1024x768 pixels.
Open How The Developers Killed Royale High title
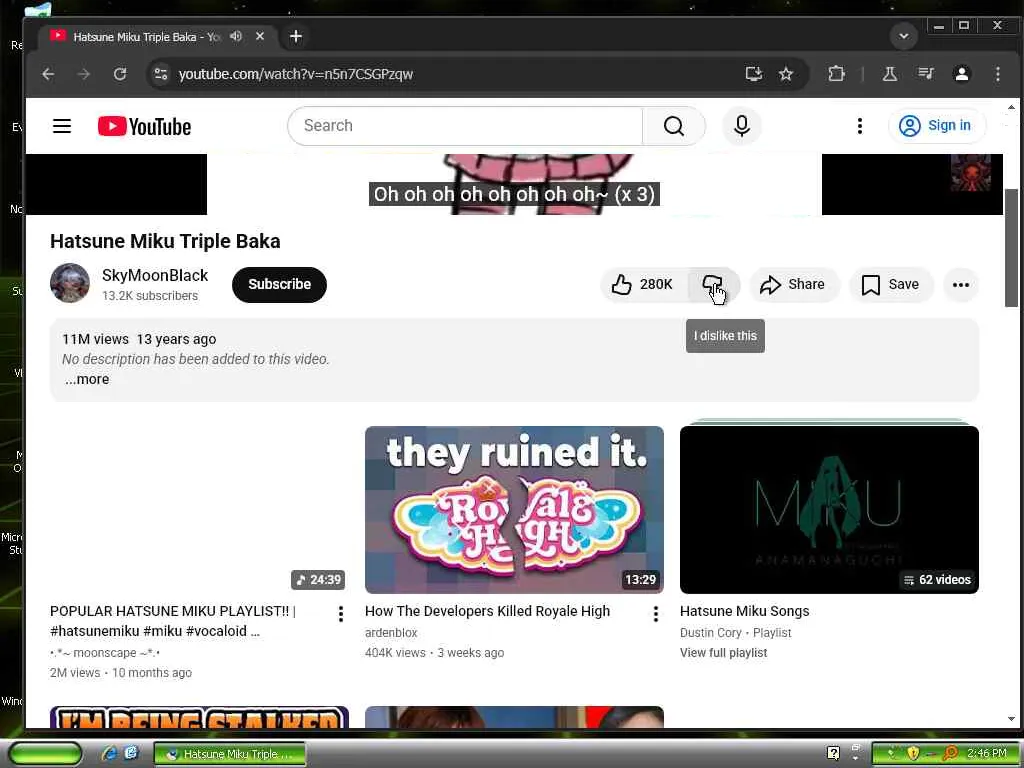point(488,611)
